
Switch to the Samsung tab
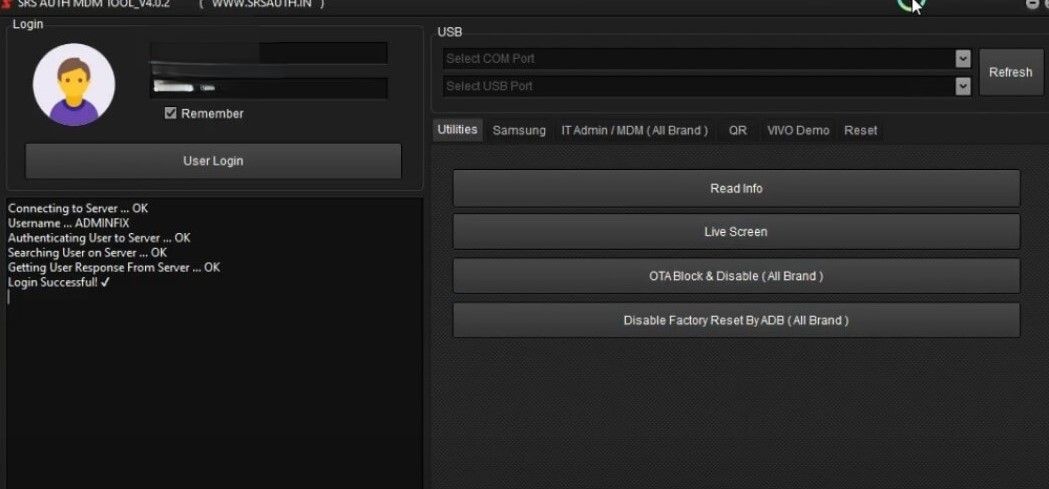519,130
